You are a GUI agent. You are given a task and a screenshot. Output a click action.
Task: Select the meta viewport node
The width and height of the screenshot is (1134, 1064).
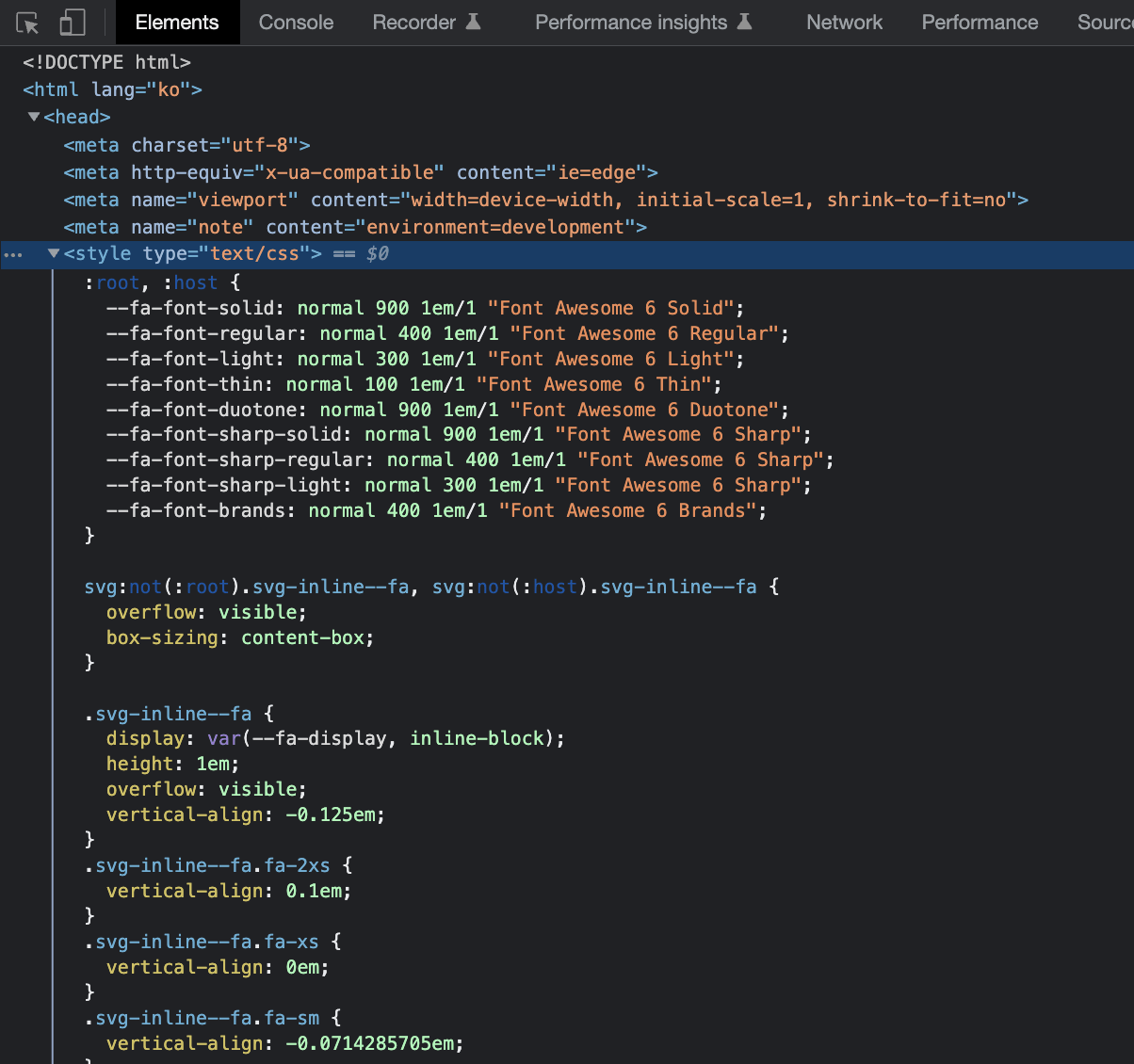[x=545, y=200]
